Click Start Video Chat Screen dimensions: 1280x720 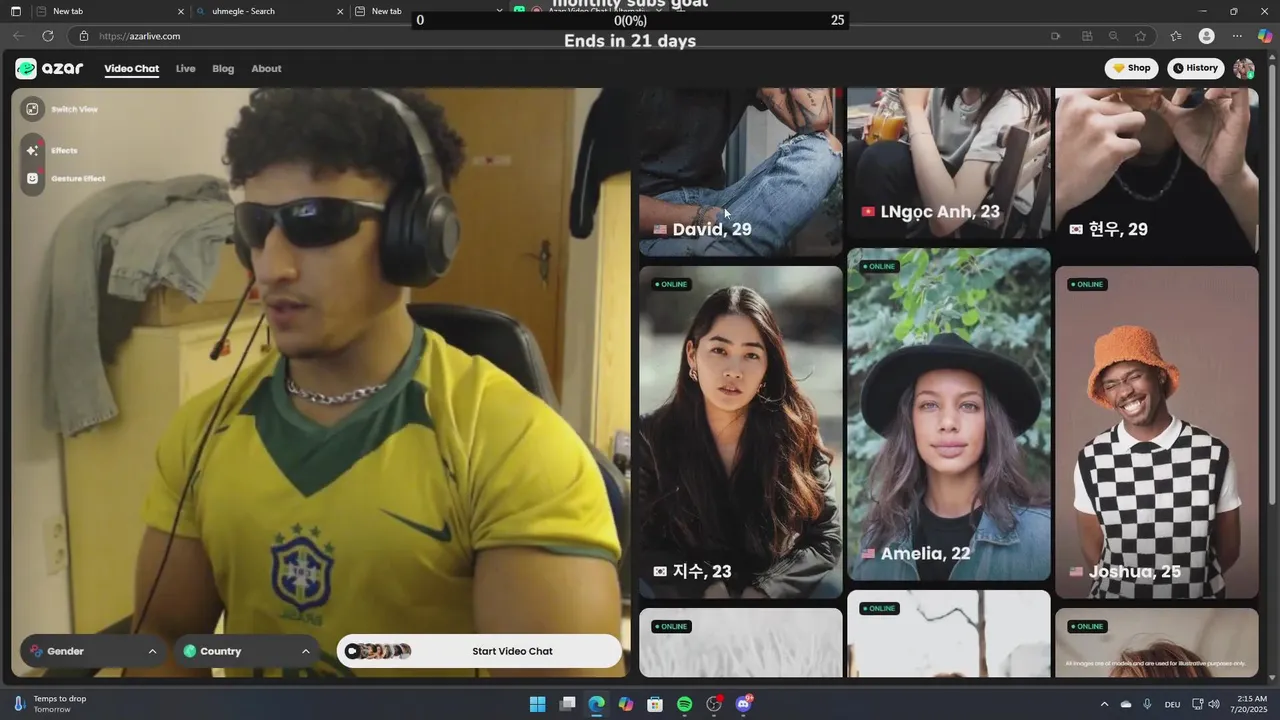(x=479, y=651)
